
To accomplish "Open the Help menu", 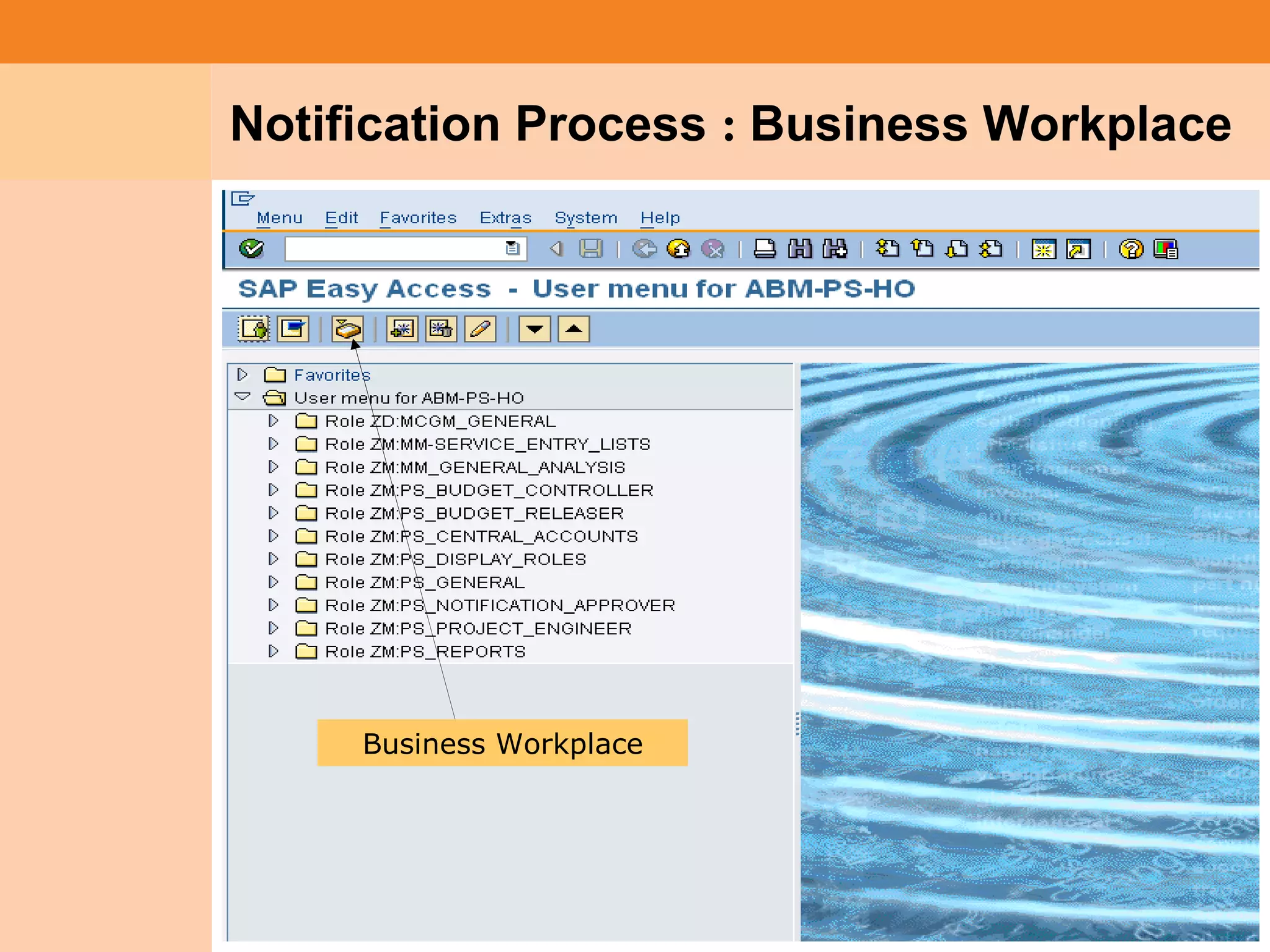I will [660, 218].
